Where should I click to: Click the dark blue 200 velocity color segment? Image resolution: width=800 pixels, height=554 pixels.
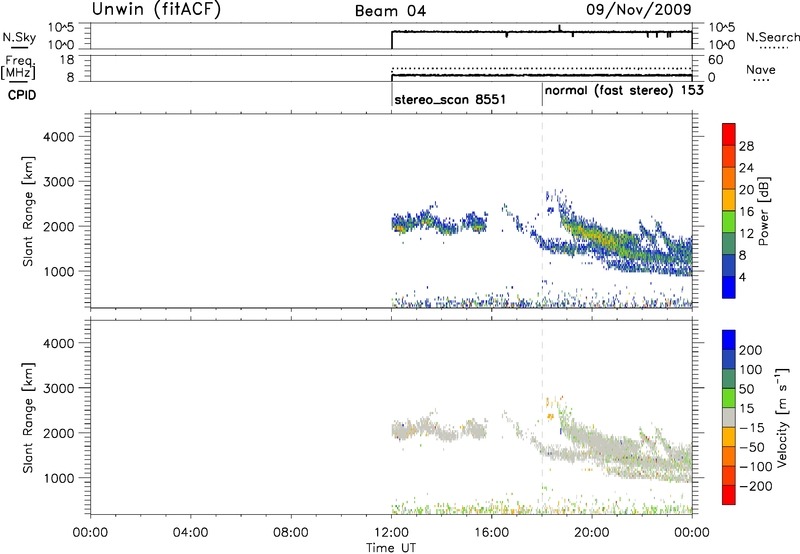click(729, 340)
